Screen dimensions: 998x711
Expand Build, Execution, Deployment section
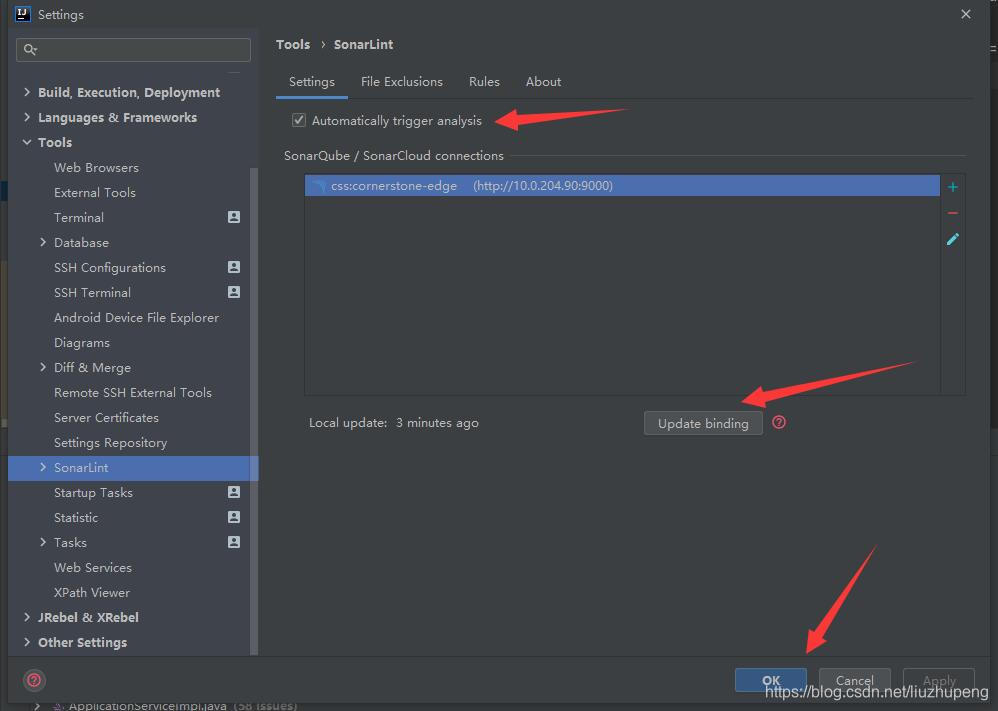pyautogui.click(x=27, y=92)
